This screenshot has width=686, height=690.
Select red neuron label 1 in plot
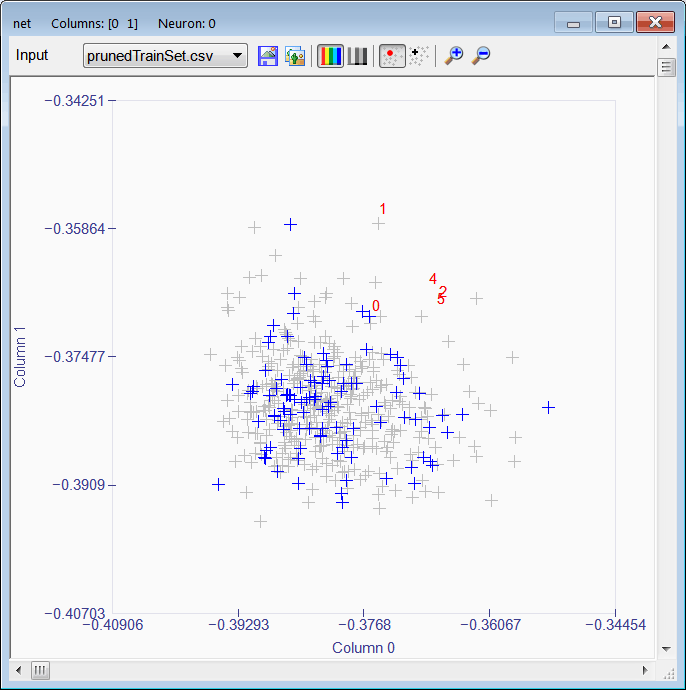(x=382, y=209)
